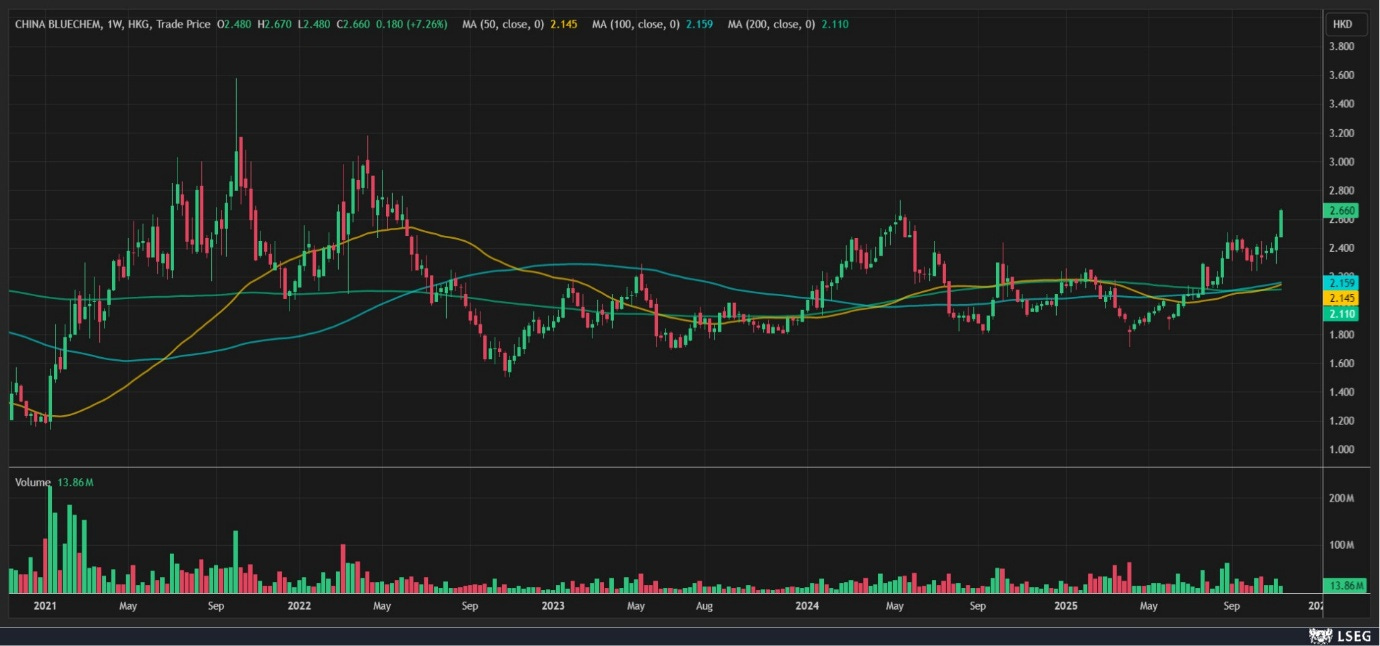Click the cyan 2.159 MA price tag
This screenshot has width=1380, height=646.
tap(1341, 283)
